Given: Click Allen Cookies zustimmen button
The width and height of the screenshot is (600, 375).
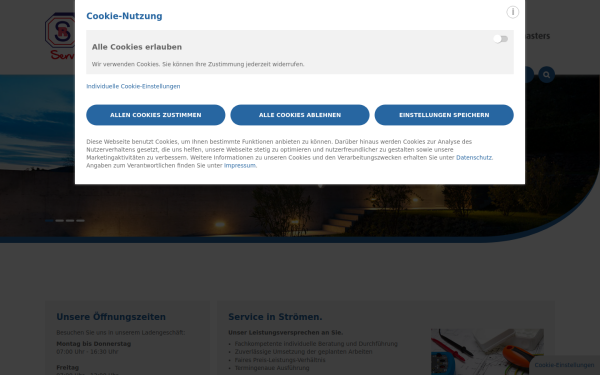Looking at the screenshot, I should click(x=156, y=115).
